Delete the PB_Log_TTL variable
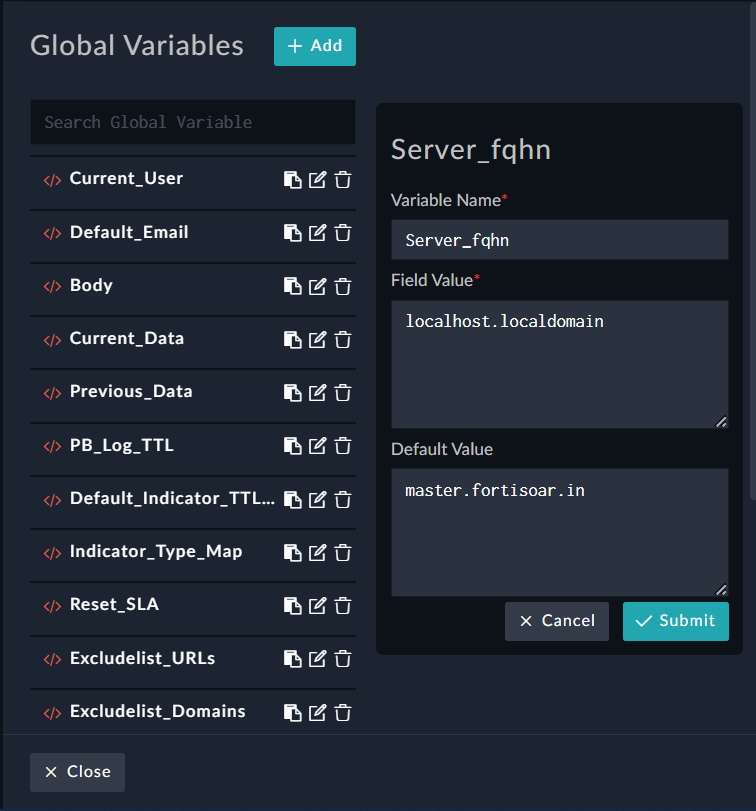This screenshot has width=756, height=811. [343, 446]
